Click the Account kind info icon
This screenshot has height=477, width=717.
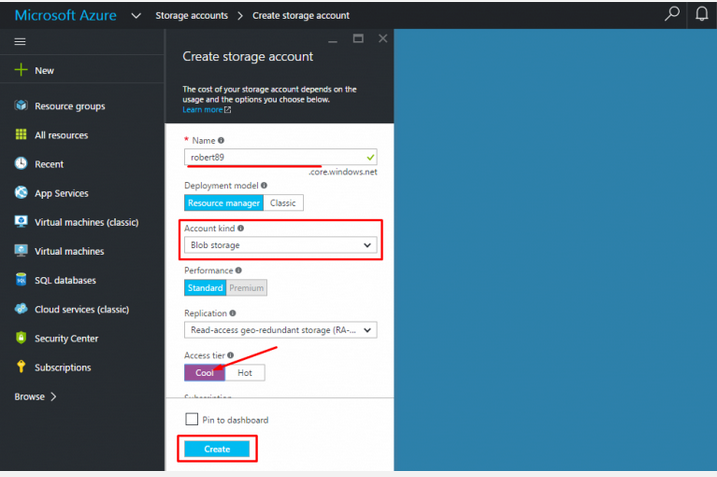pos(241,228)
